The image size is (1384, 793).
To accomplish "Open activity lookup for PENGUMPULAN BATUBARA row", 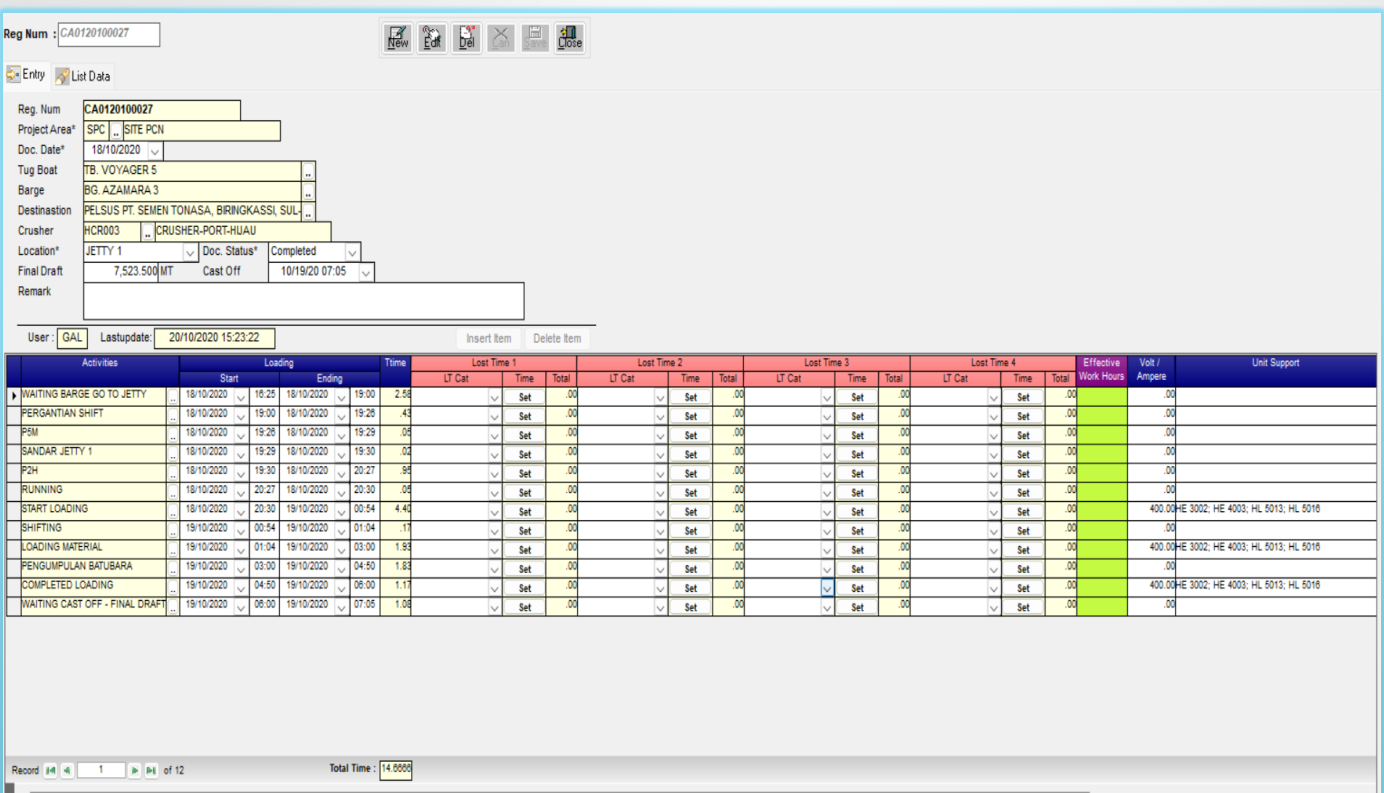I will (173, 567).
